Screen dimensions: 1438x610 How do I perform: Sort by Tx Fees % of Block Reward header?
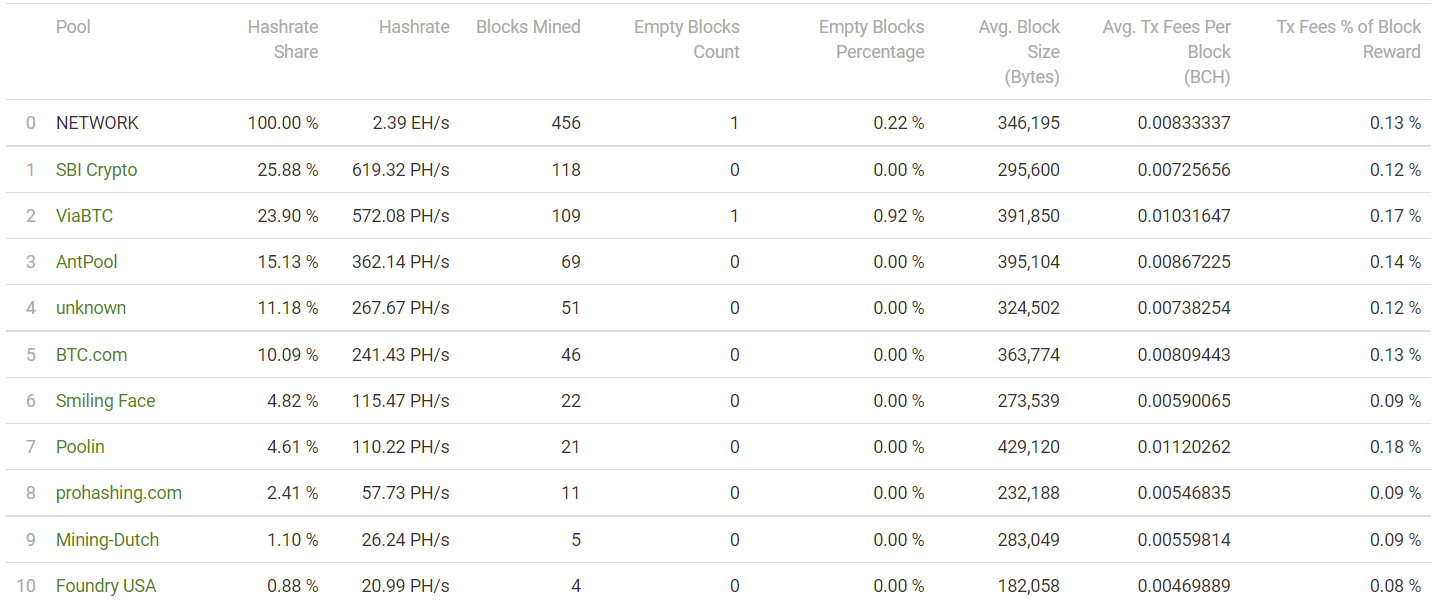(1349, 40)
